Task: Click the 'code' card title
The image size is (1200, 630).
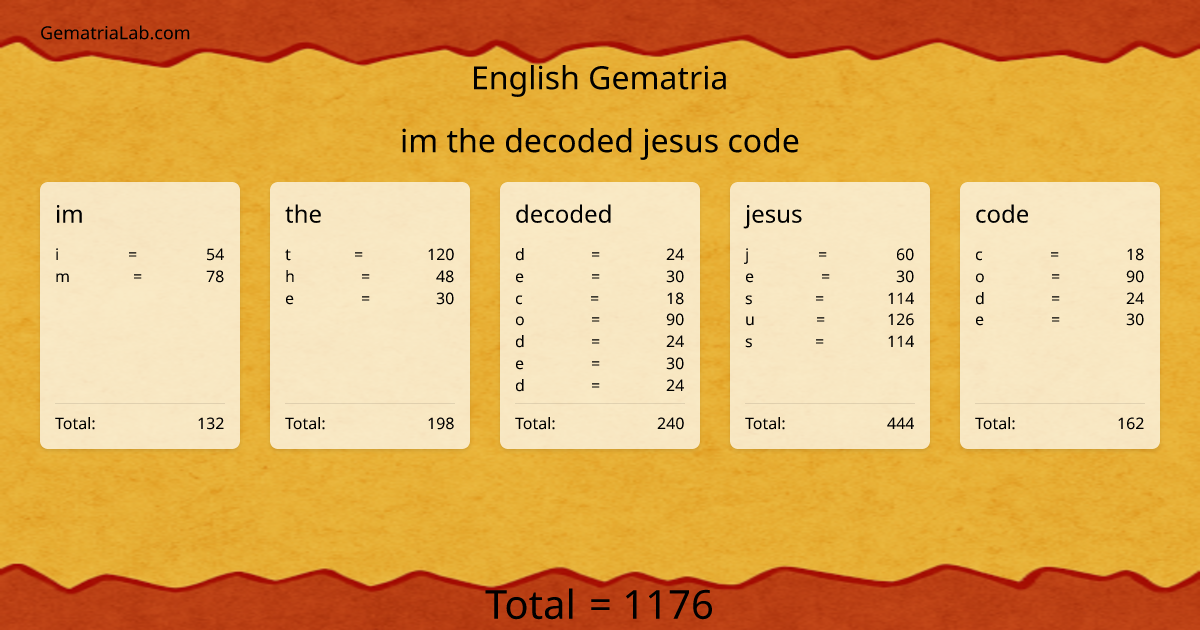Action: click(x=1002, y=214)
